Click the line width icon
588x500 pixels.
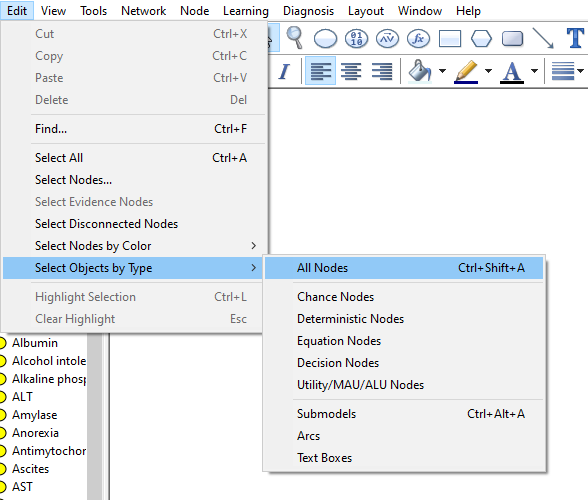tap(563, 71)
